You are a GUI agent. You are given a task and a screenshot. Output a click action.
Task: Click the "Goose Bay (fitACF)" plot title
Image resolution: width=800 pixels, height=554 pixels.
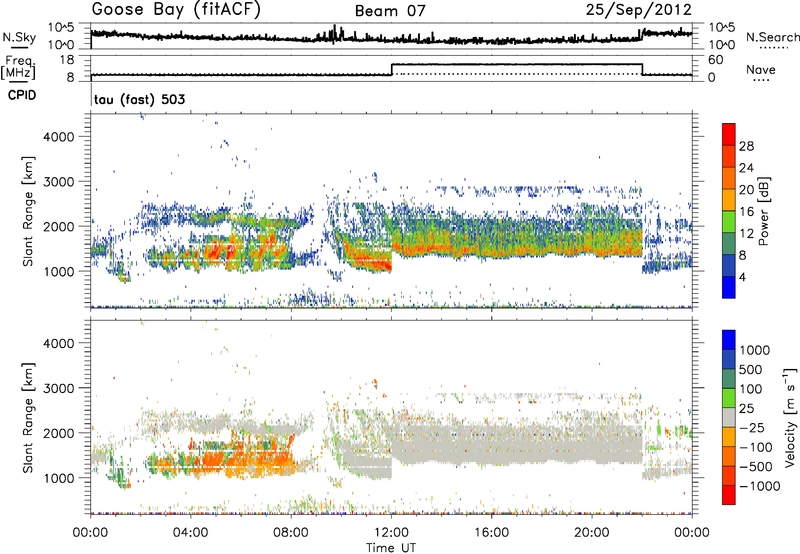tap(176, 10)
